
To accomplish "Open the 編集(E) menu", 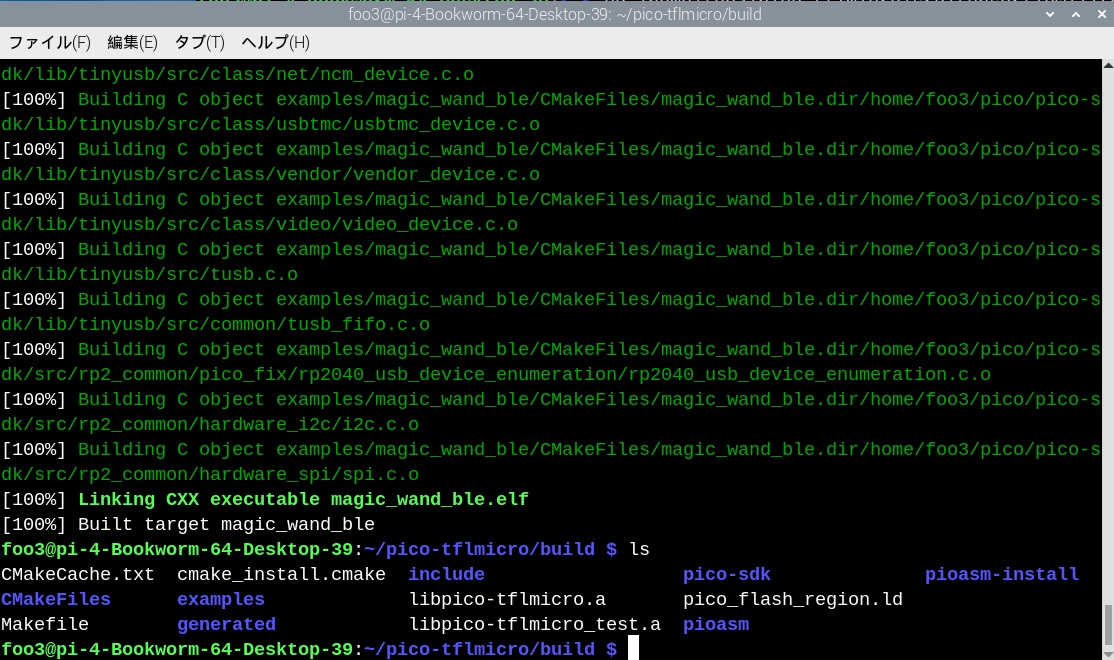I will (x=132, y=42).
